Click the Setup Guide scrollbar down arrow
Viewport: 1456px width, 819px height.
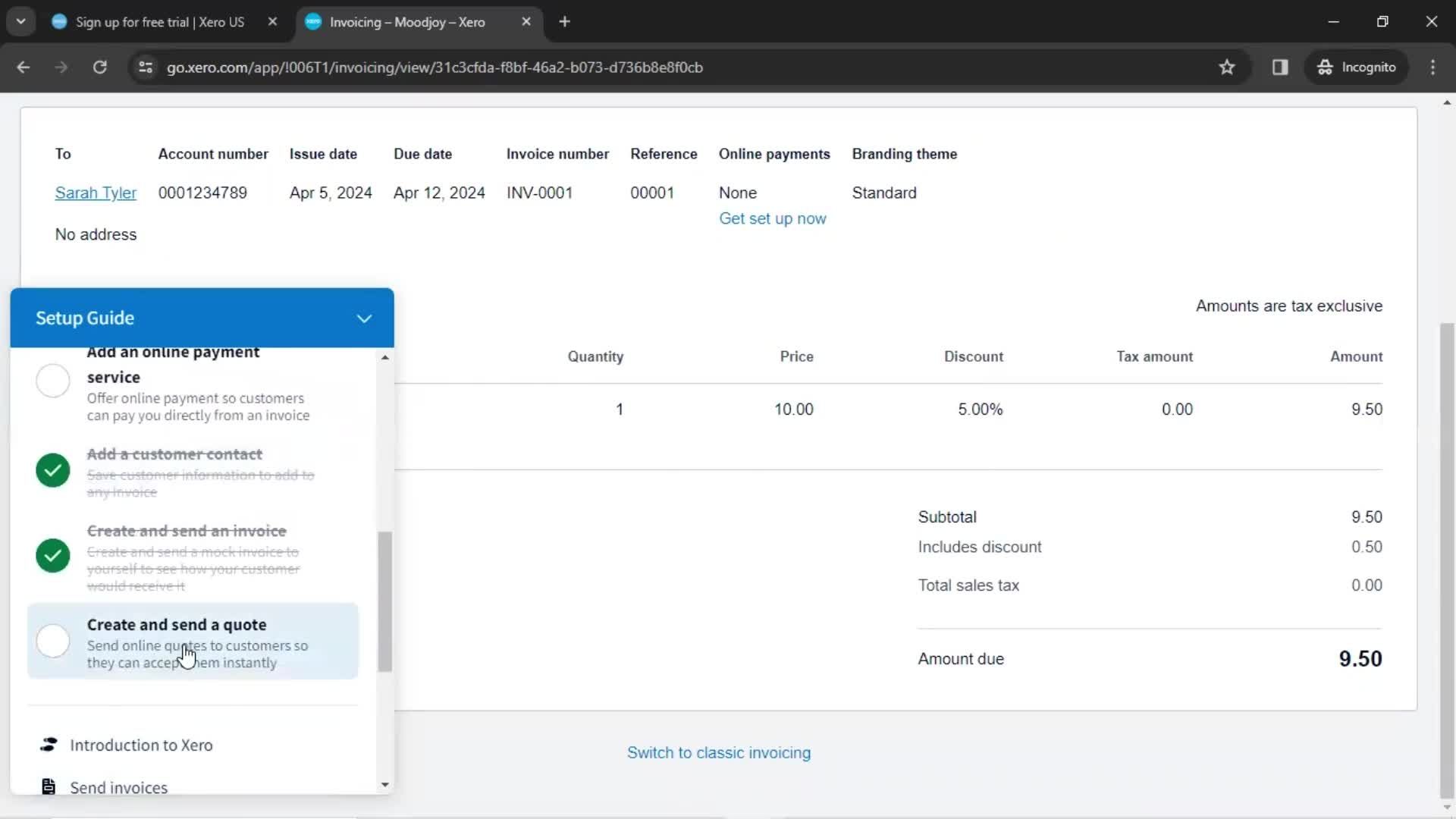pos(385,785)
